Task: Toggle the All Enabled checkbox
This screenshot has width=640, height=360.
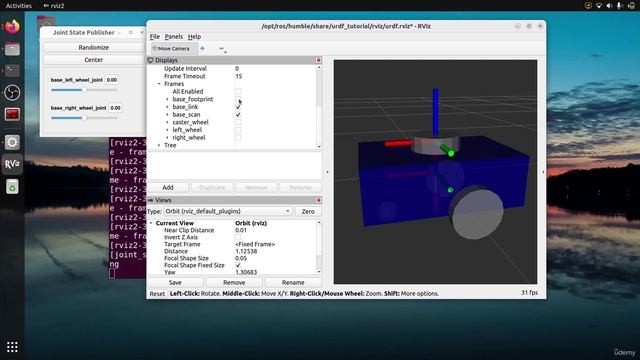Action: tap(238, 91)
